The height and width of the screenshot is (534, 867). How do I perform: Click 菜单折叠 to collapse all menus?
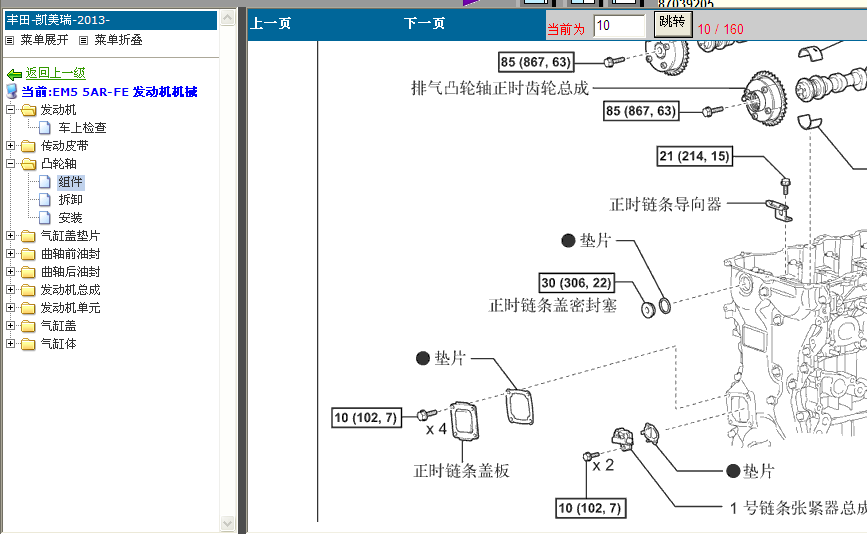(118, 40)
